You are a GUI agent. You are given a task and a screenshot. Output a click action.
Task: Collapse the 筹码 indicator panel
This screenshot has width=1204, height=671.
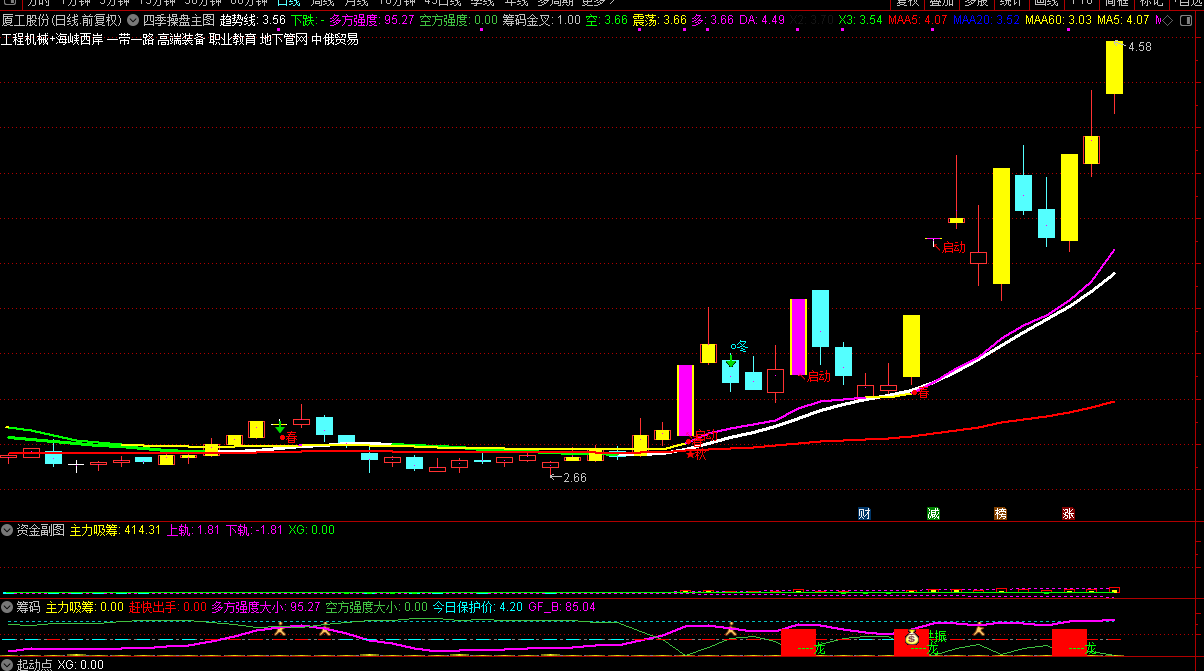coord(7,606)
